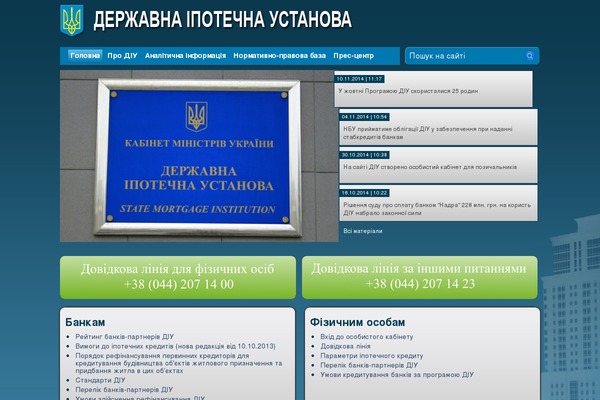Click the 16.10.2014 | 10:22 date label
This screenshot has height=400, width=600.
tap(364, 193)
